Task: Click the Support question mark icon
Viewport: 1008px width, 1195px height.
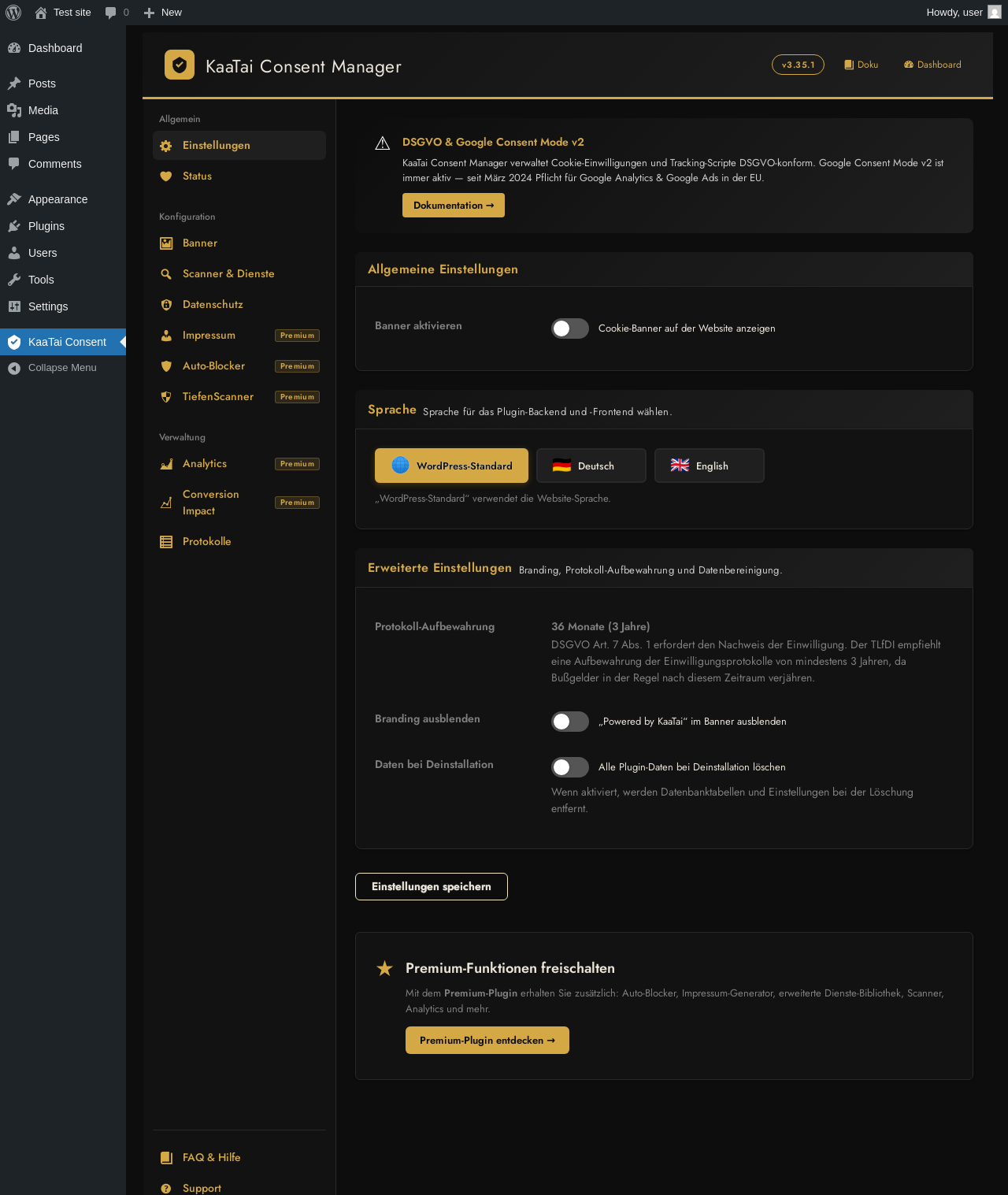Action: (x=166, y=1189)
